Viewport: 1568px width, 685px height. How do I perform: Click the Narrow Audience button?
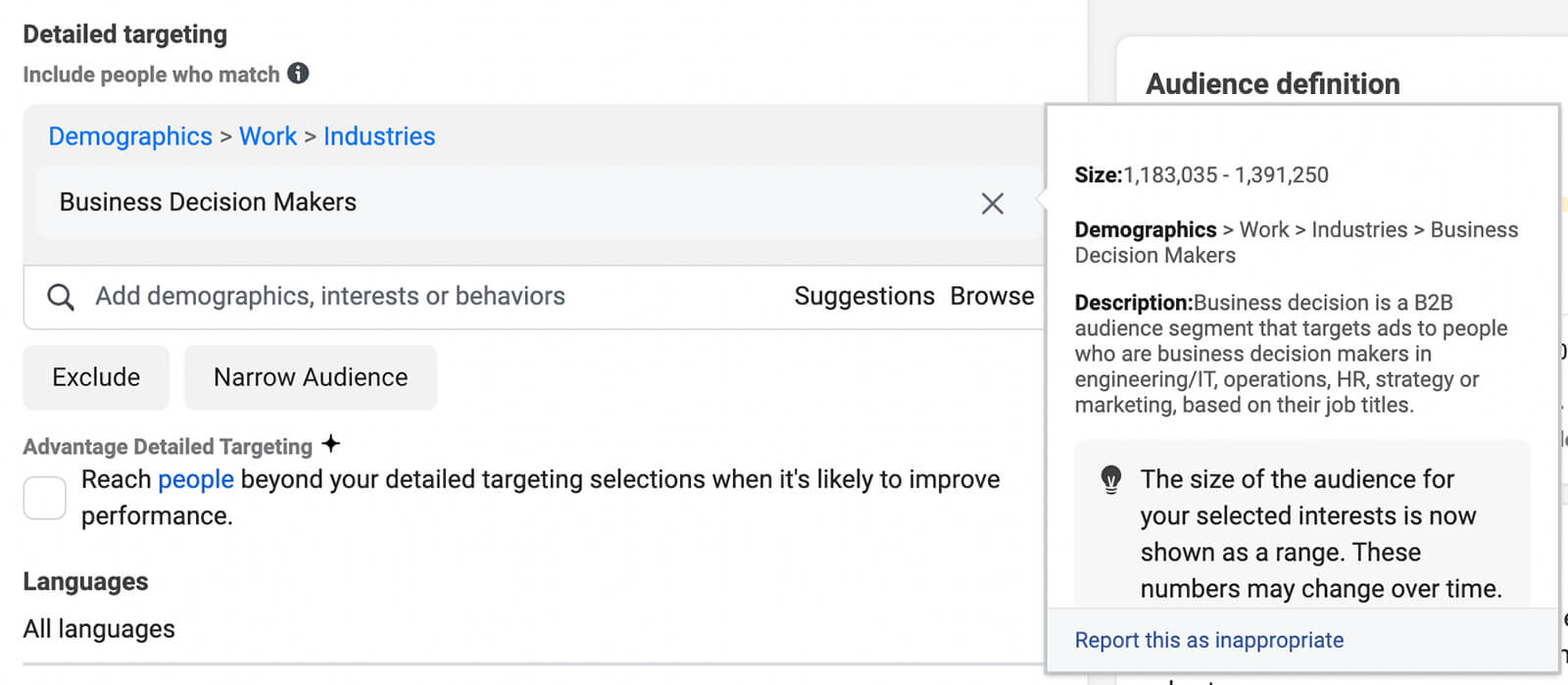coord(311,377)
